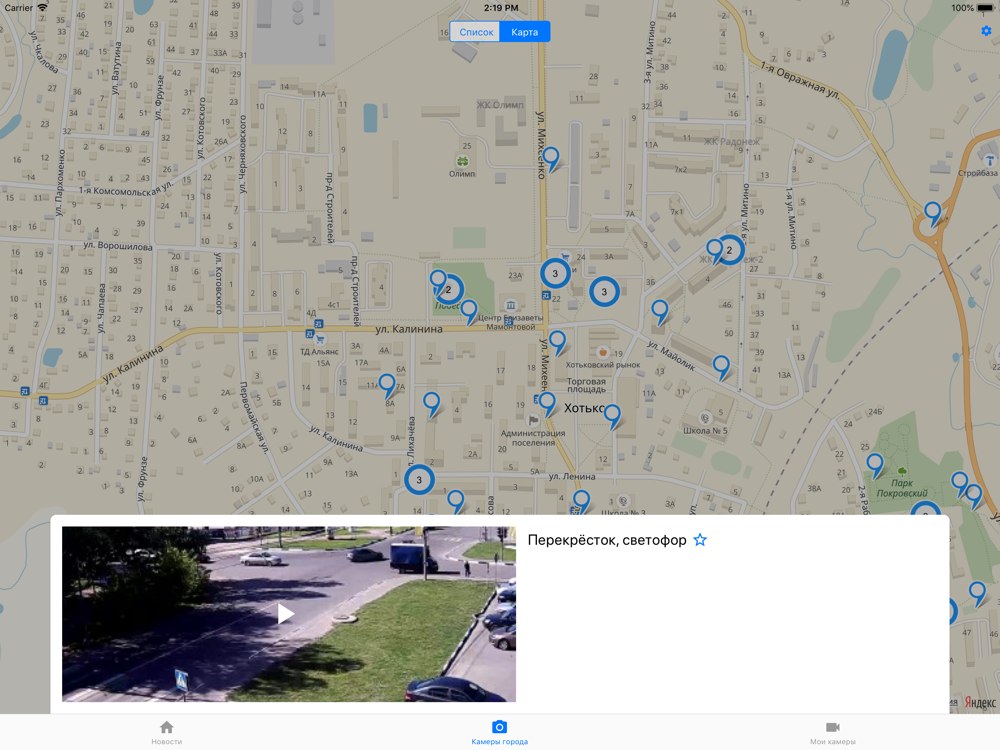Image resolution: width=1000 pixels, height=750 pixels.
Task: Select the Карта segment
Action: (x=524, y=32)
